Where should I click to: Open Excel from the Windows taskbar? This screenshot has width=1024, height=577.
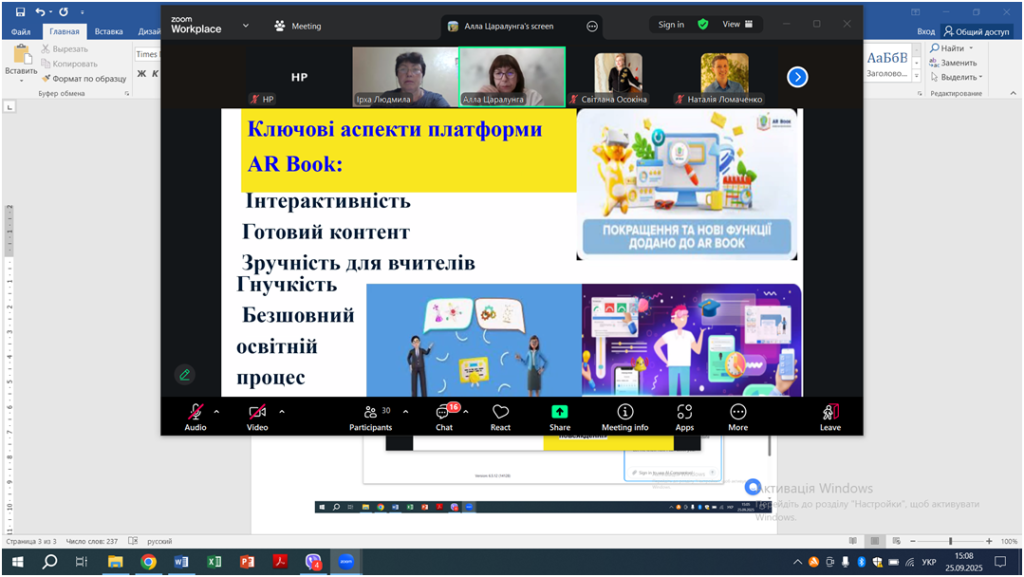(x=214, y=562)
